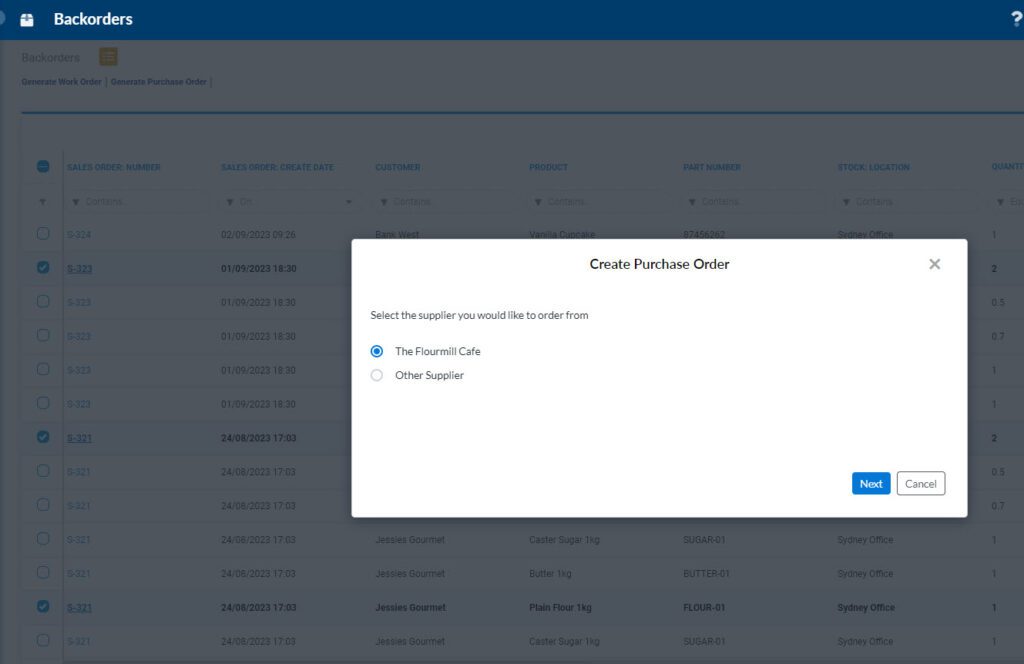Select The Flourmill Cafe supplier option
Image resolution: width=1024 pixels, height=664 pixels.
click(377, 351)
